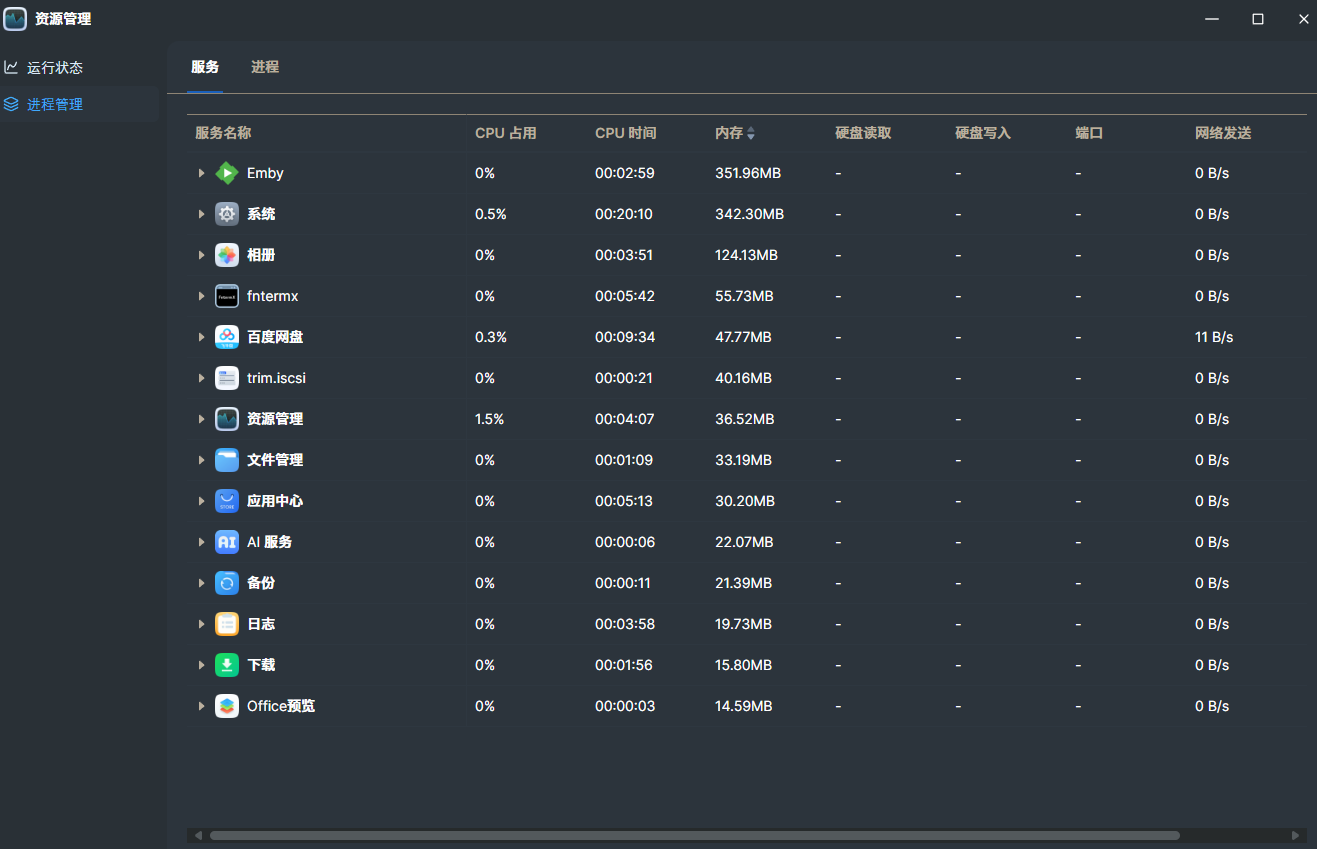Expand the AI 服务 row
This screenshot has height=849, width=1317.
pos(201,542)
